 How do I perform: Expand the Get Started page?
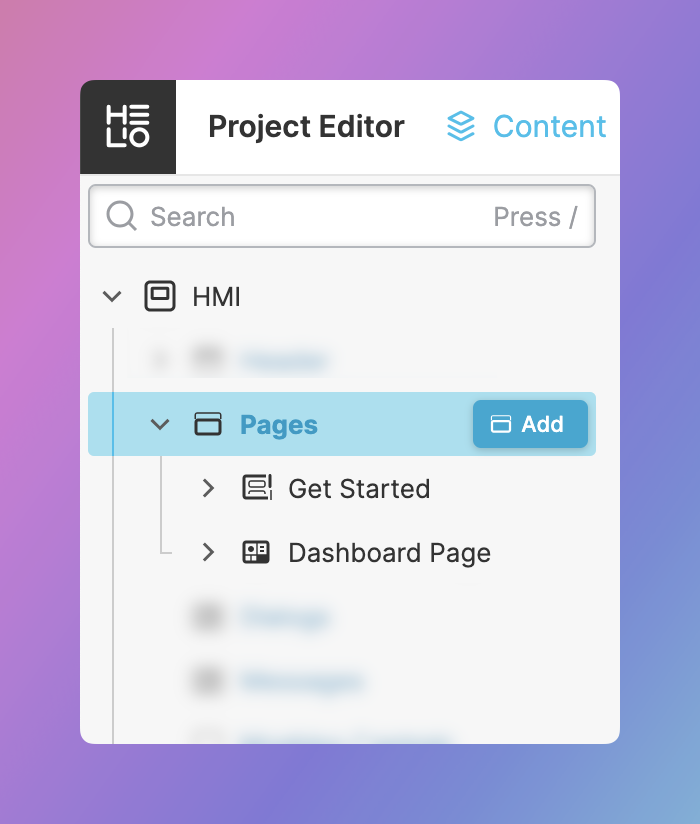[x=208, y=488]
